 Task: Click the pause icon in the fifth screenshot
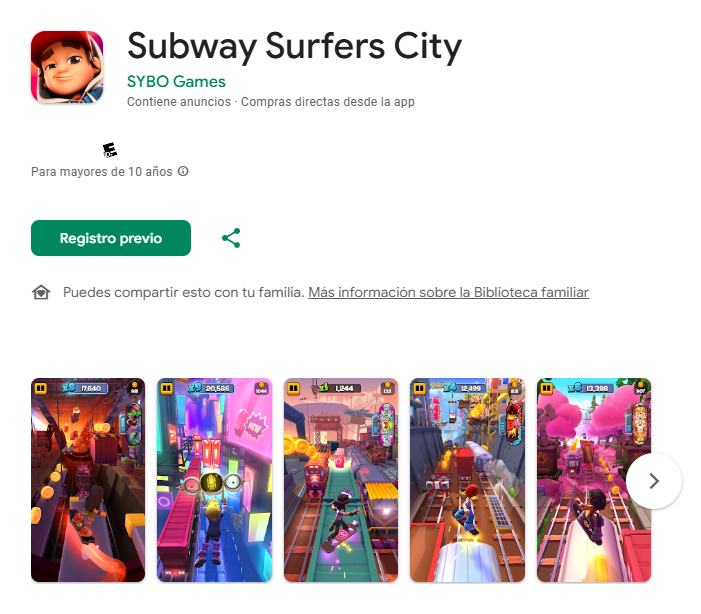point(546,388)
